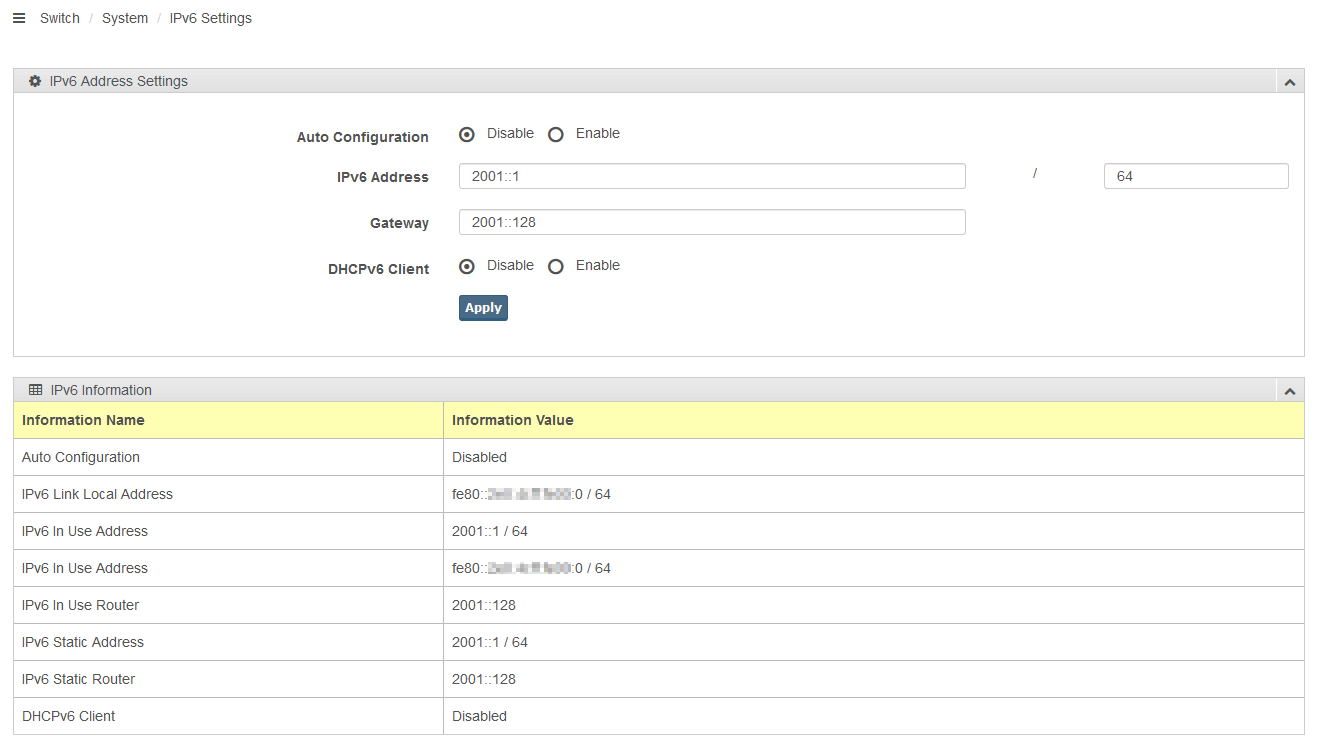Image resolution: width=1322 pixels, height=755 pixels.
Task: Enable Auto Configuration
Action: (x=556, y=134)
